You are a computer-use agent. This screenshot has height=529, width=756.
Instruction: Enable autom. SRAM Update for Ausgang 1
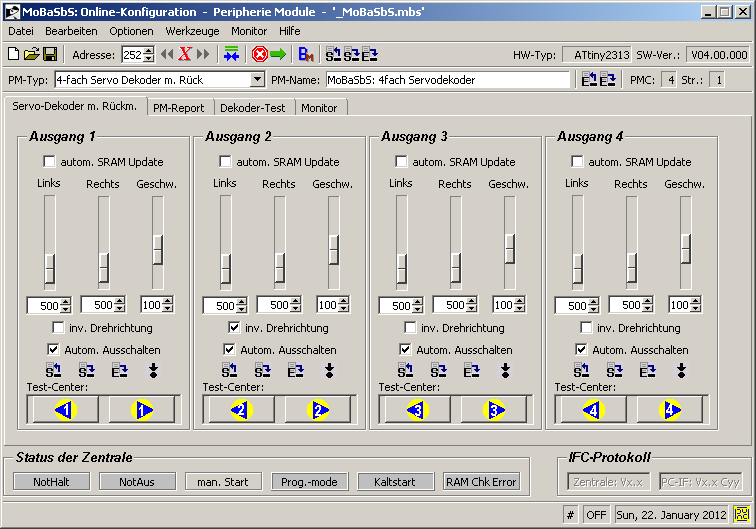50,162
